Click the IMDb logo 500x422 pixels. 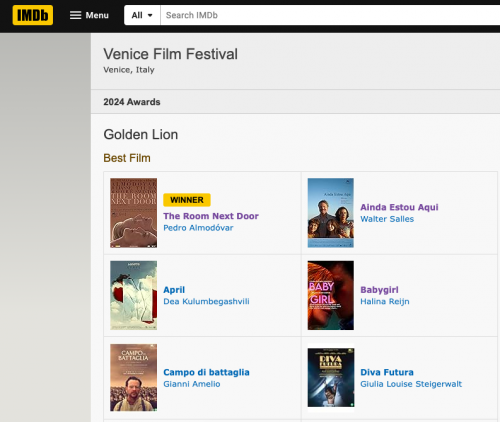pyautogui.click(x=33, y=15)
